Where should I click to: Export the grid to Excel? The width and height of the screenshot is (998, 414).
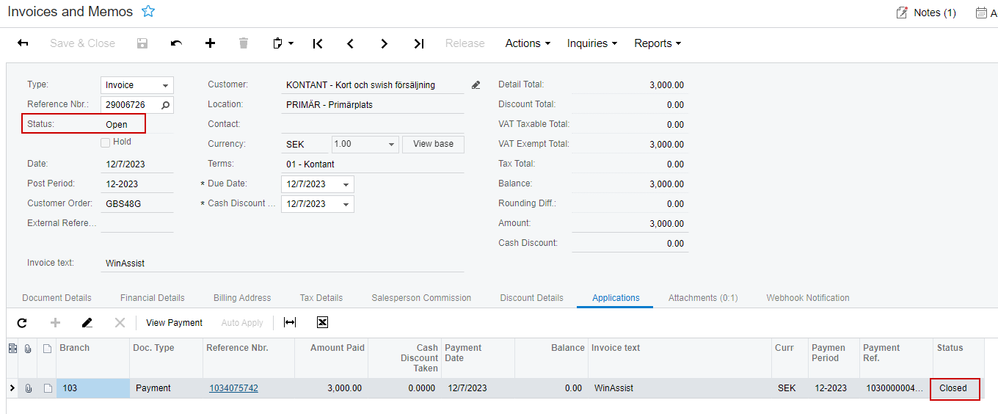[x=322, y=323]
